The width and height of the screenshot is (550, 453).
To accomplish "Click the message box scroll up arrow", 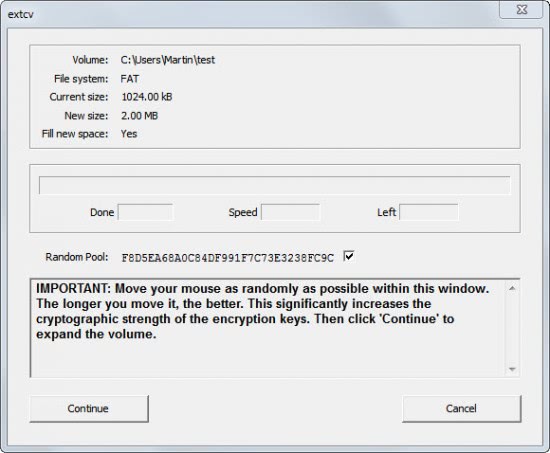I will pos(512,288).
